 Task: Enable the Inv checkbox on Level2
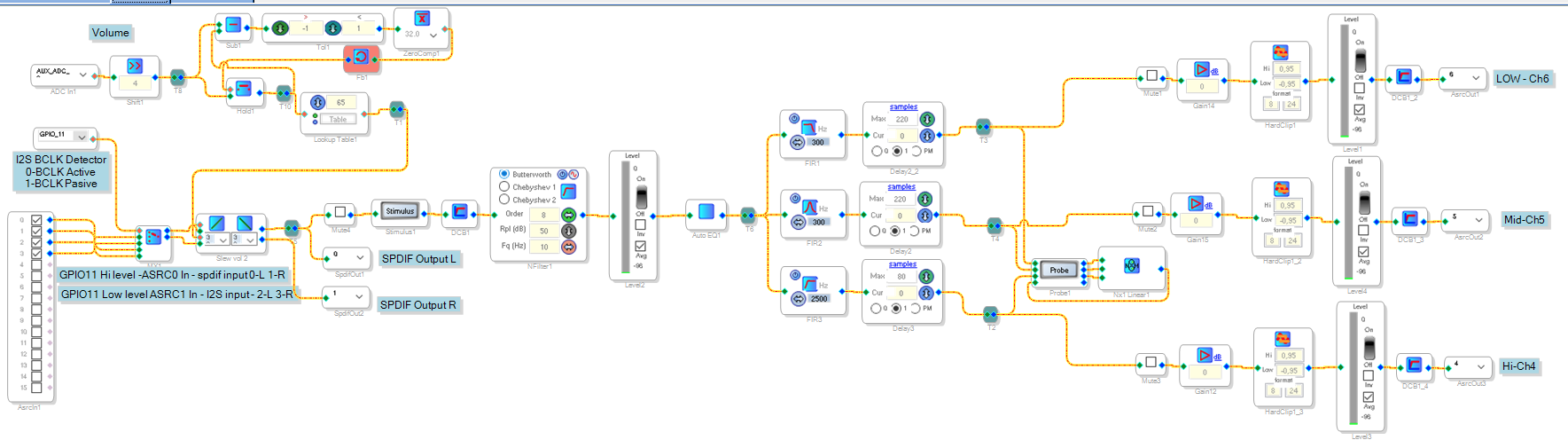tap(640, 224)
